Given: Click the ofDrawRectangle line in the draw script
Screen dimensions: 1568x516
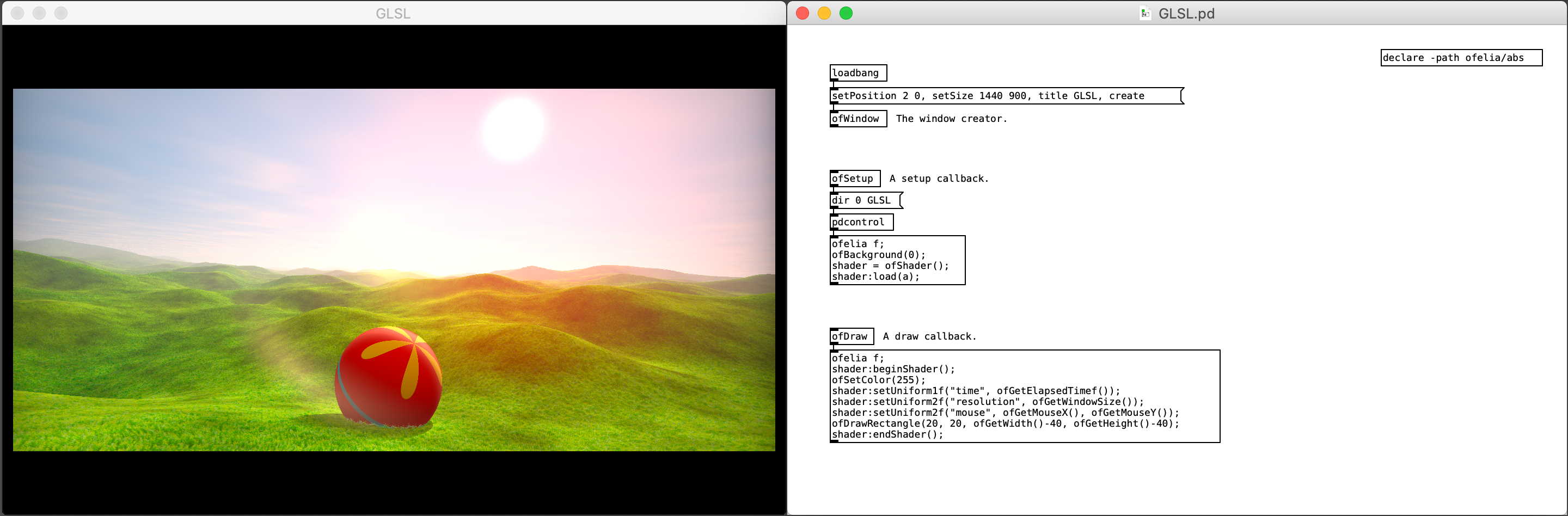Looking at the screenshot, I should tap(1005, 424).
